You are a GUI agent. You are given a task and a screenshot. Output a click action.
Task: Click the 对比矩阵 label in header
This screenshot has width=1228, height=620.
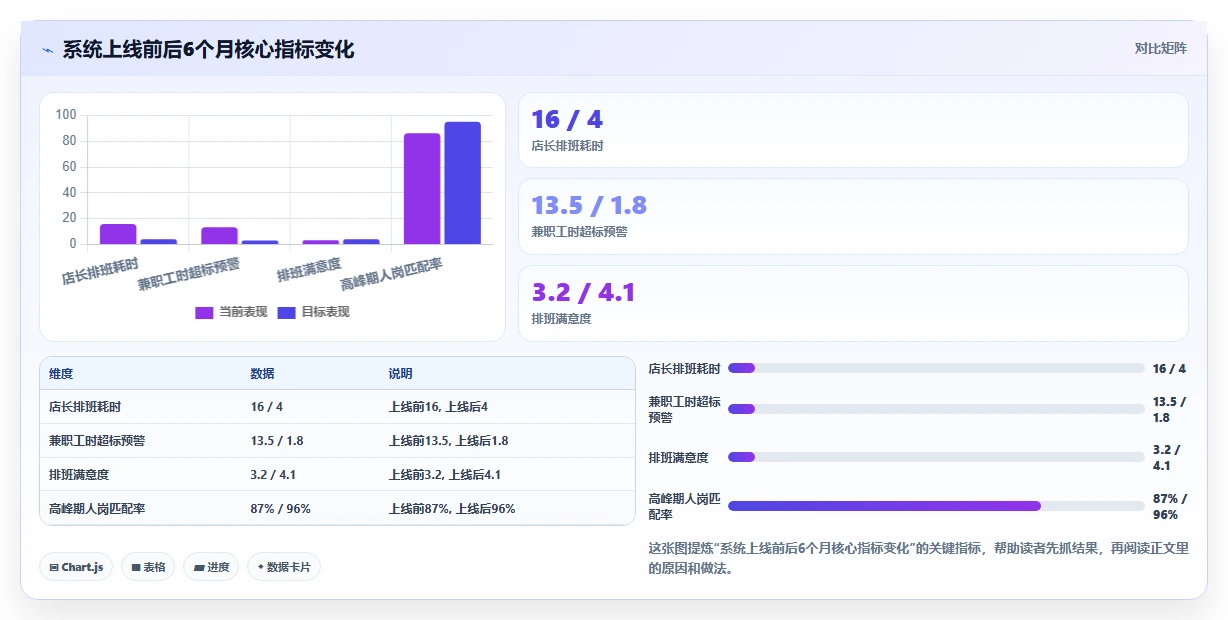pos(1161,48)
